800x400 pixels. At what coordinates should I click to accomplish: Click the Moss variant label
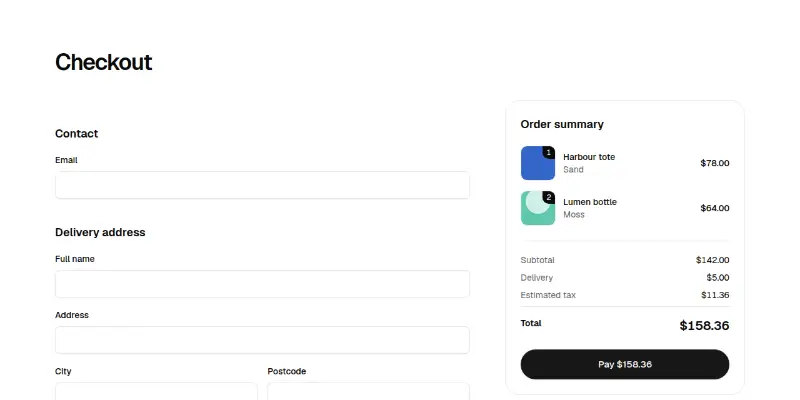point(573,214)
